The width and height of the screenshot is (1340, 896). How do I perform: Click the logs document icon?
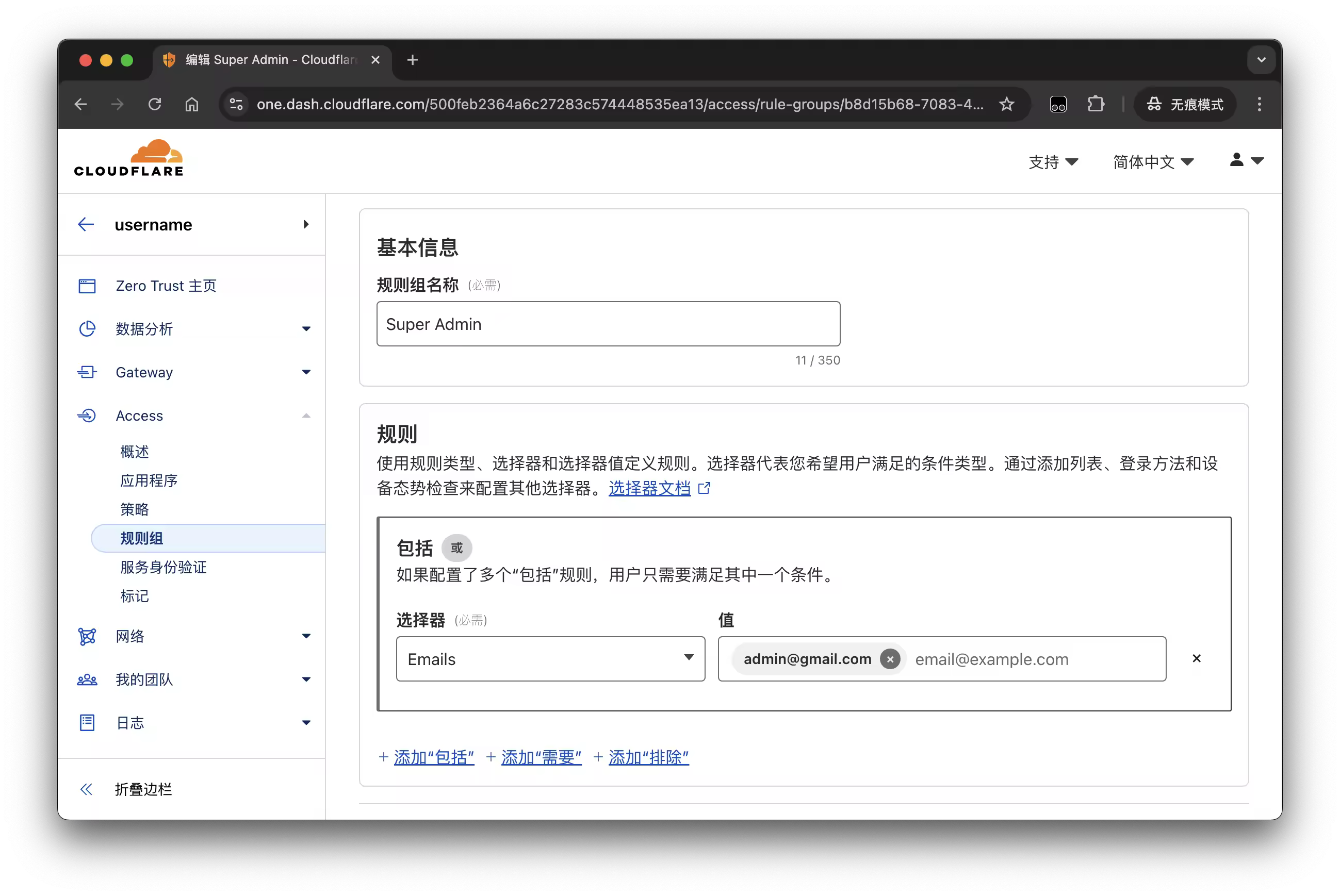click(x=87, y=723)
